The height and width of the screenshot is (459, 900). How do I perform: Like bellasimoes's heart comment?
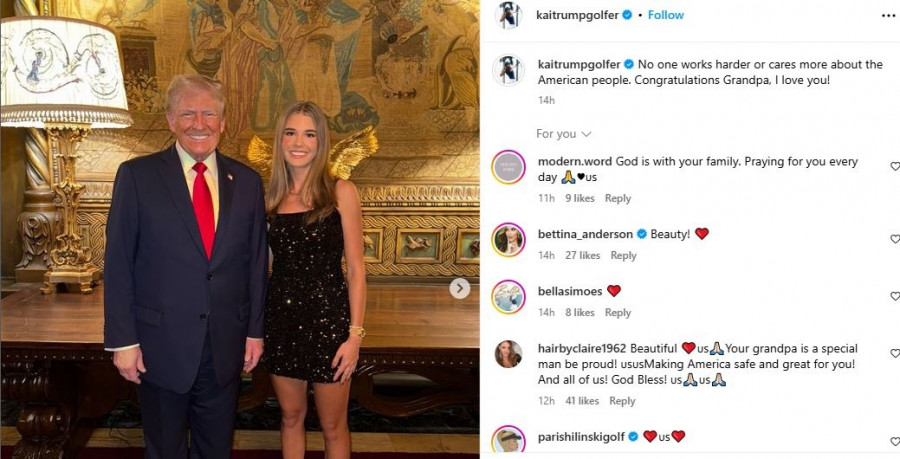[894, 296]
